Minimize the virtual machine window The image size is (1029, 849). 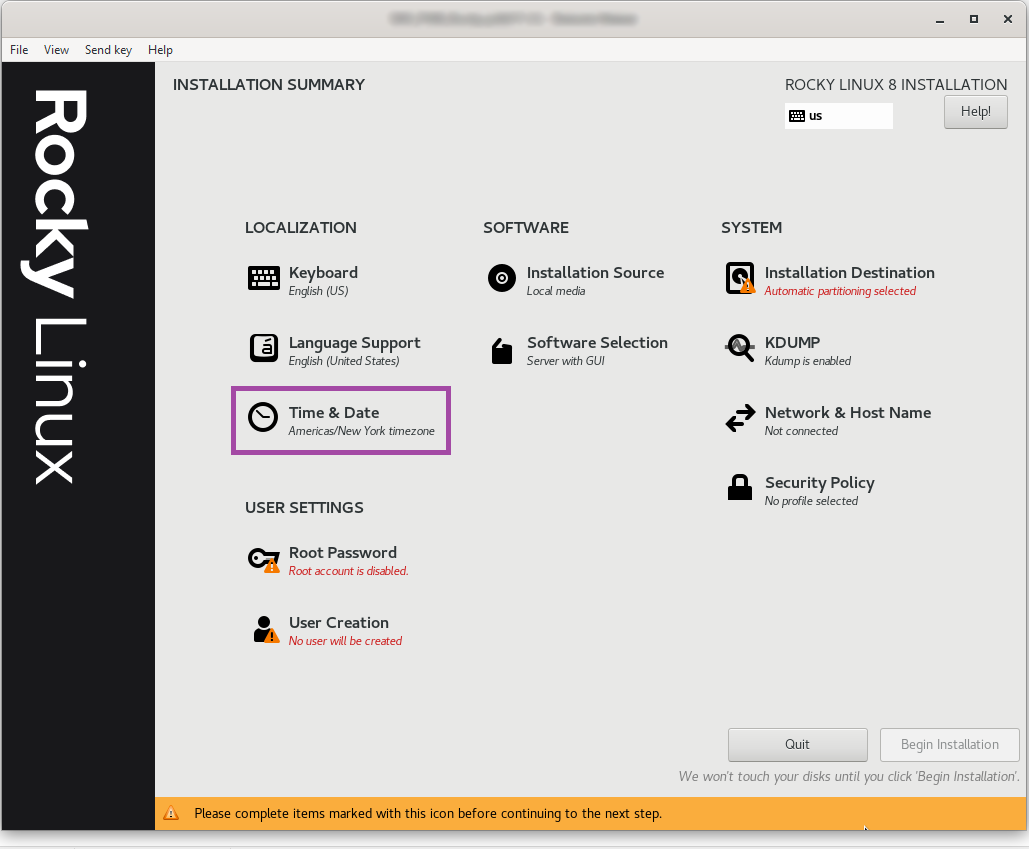tap(940, 20)
